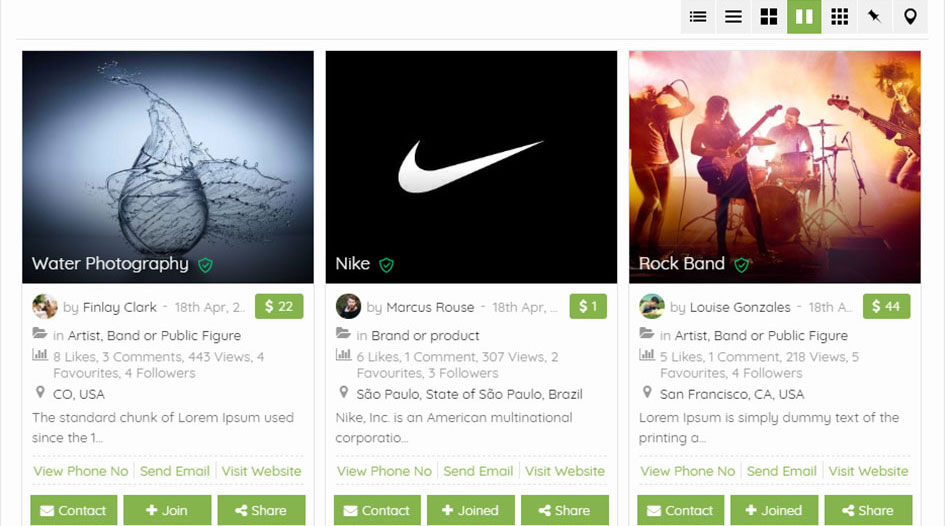Click View Phone No on Rock Band

point(688,471)
